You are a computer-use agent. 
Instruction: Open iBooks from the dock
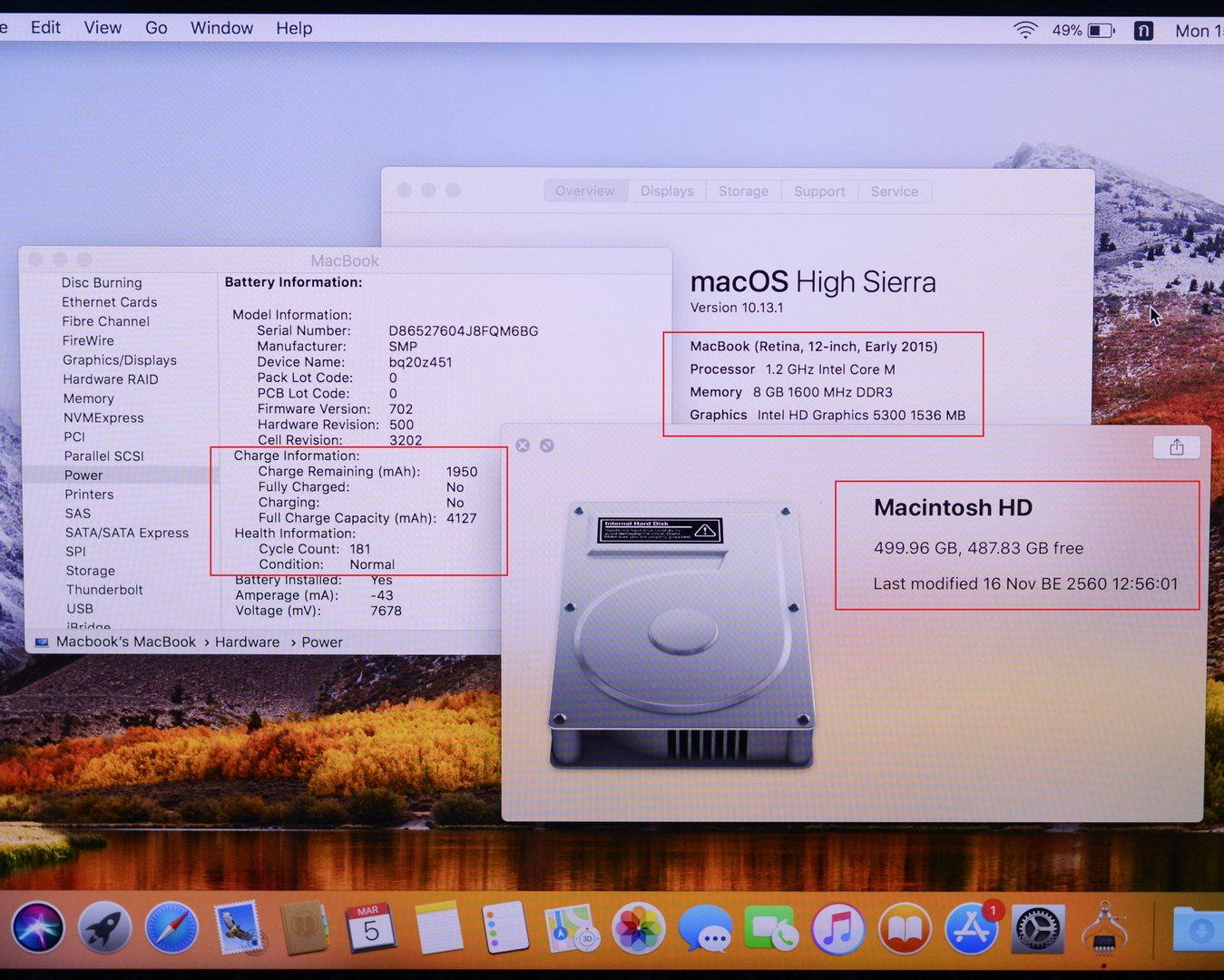(905, 928)
